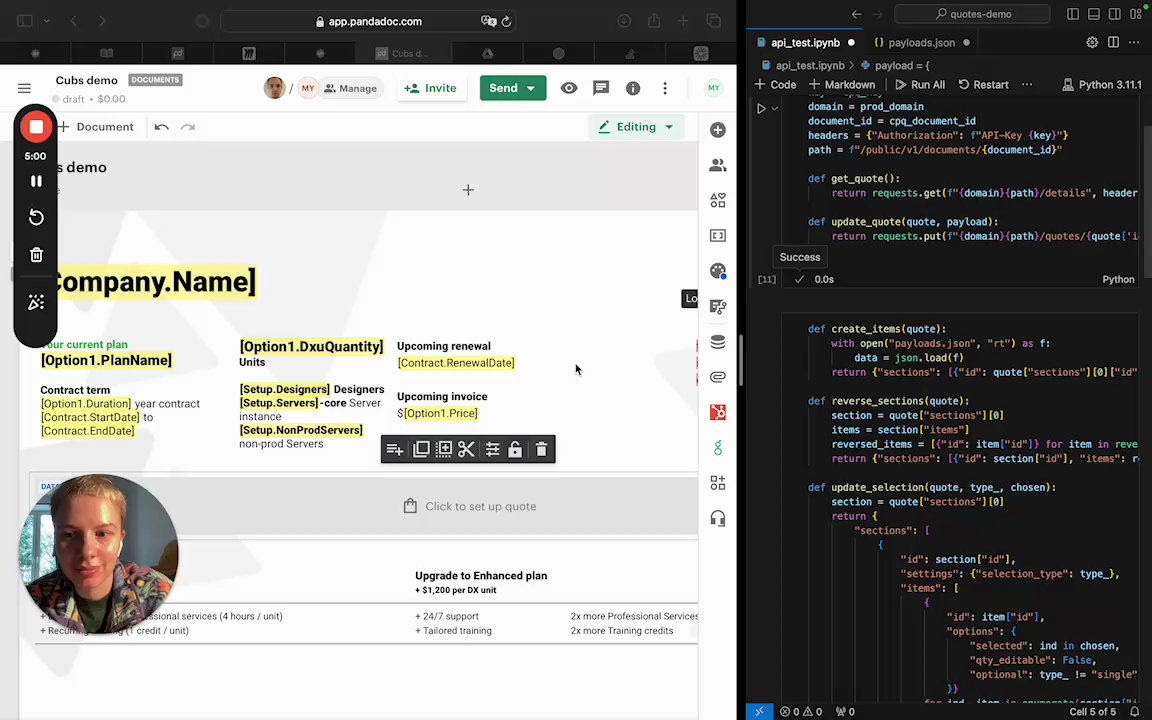Toggle the Safari sidebar button
The image size is (1152, 720).
[24, 21]
